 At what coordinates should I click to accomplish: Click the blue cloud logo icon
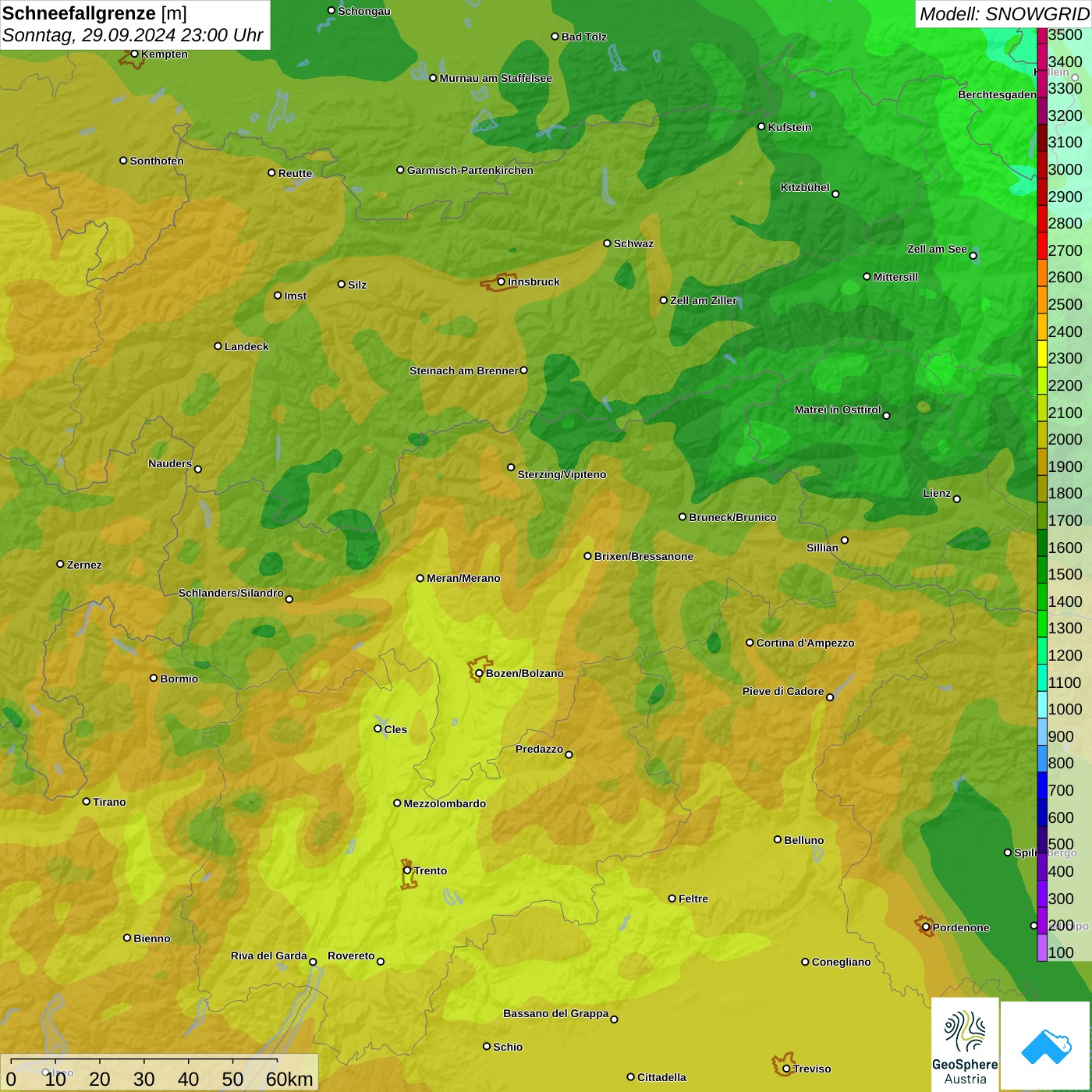click(x=1046, y=1046)
